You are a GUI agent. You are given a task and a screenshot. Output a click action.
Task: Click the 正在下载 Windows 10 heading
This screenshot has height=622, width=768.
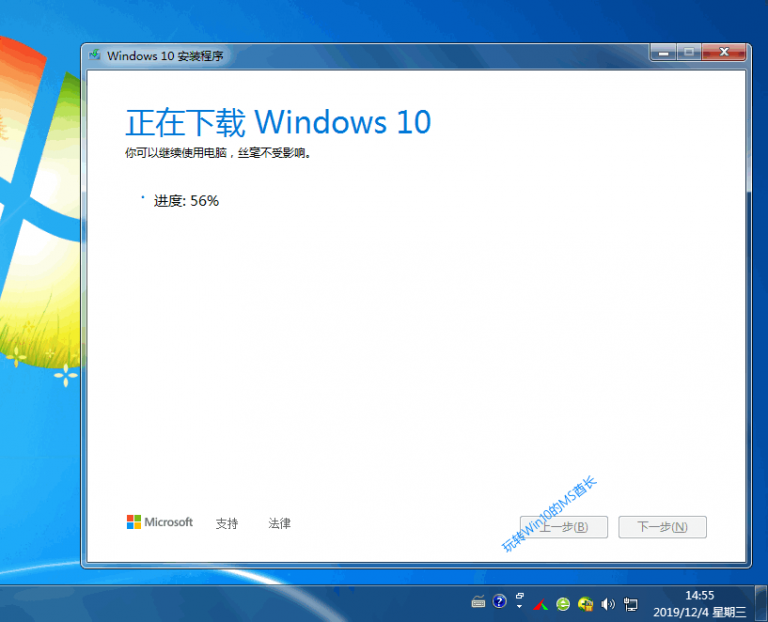pyautogui.click(x=278, y=122)
